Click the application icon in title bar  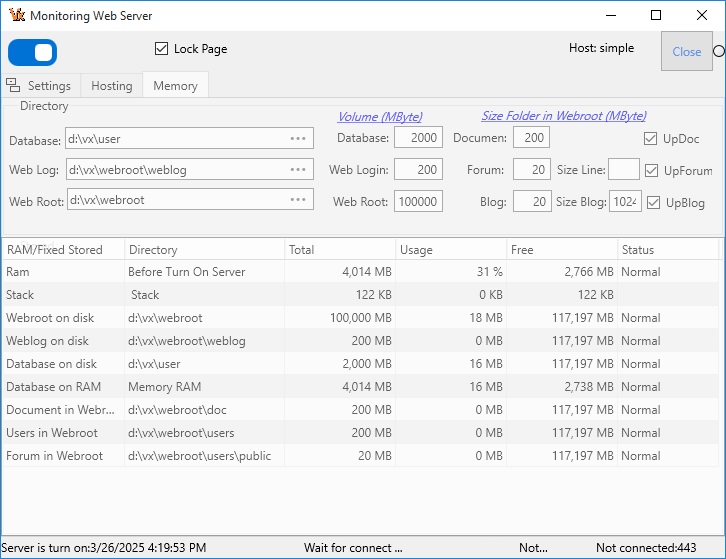coord(16,16)
